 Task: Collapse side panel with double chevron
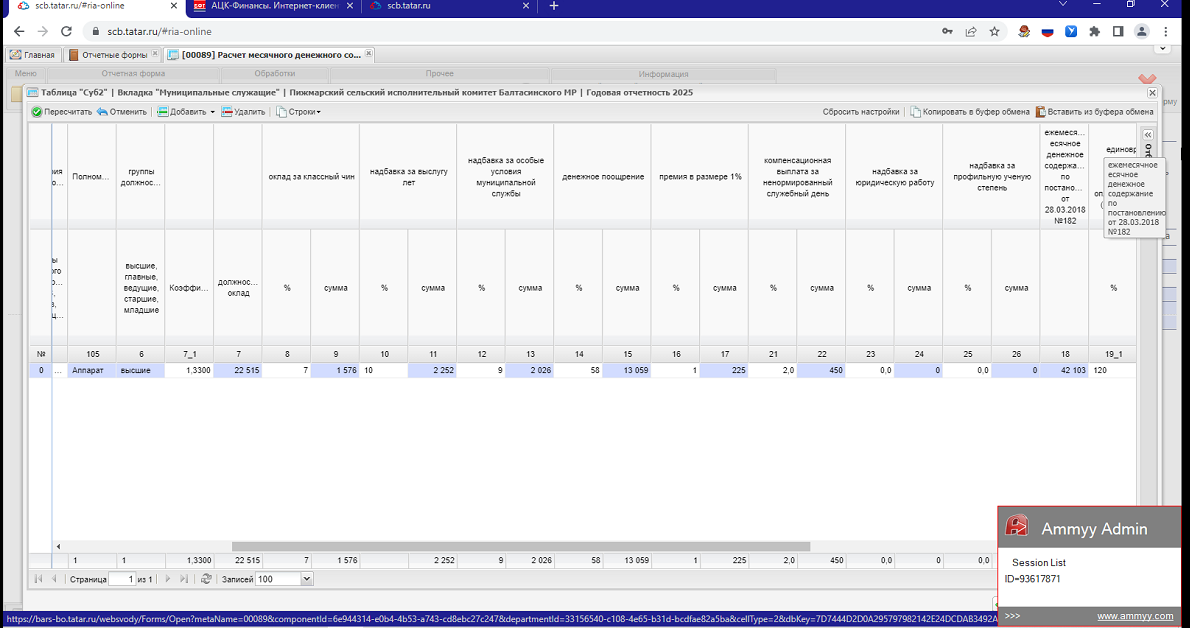[1148, 134]
